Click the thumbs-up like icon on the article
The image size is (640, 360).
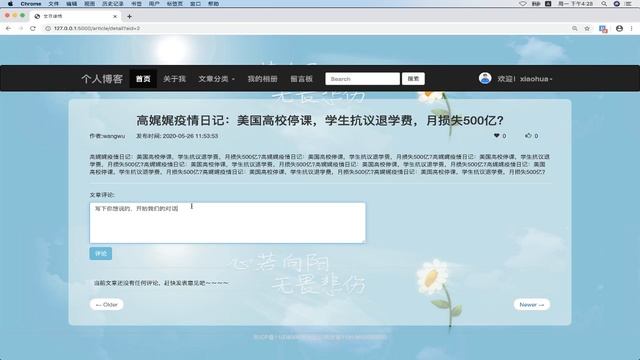click(x=528, y=136)
